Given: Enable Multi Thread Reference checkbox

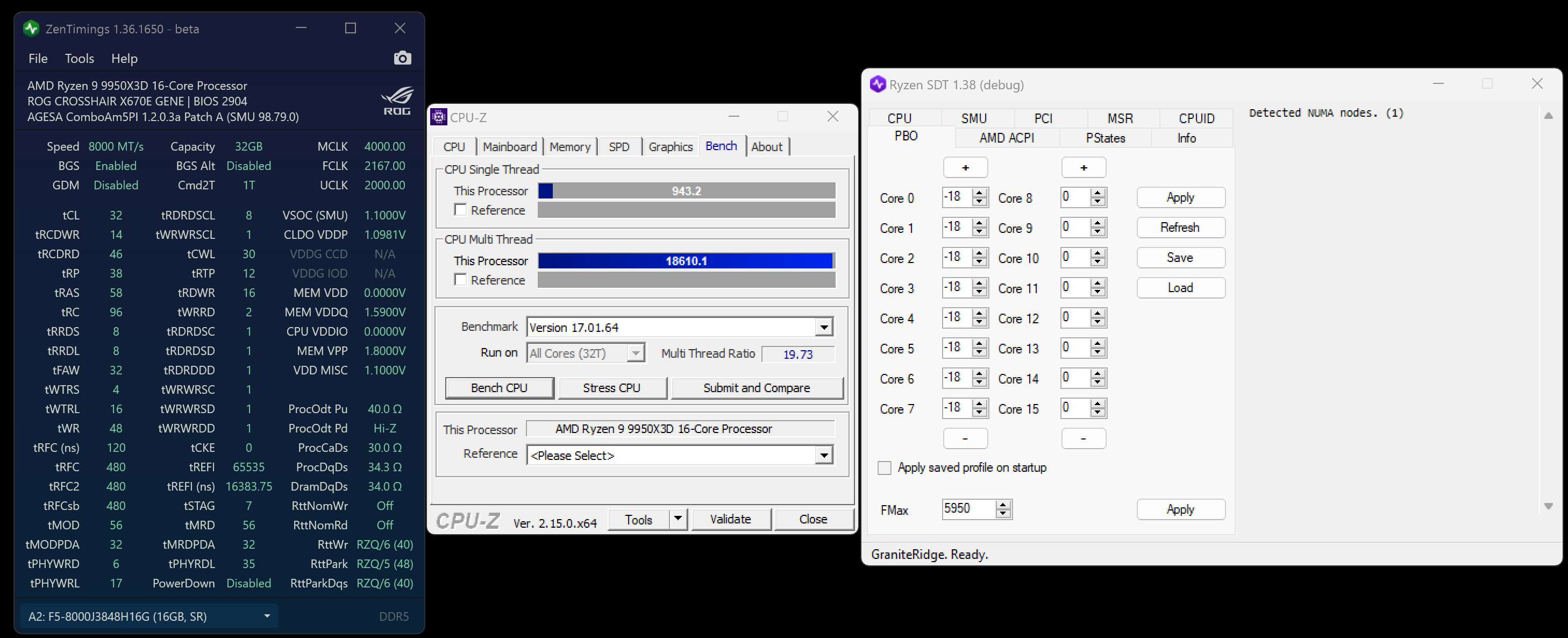Looking at the screenshot, I should point(461,280).
